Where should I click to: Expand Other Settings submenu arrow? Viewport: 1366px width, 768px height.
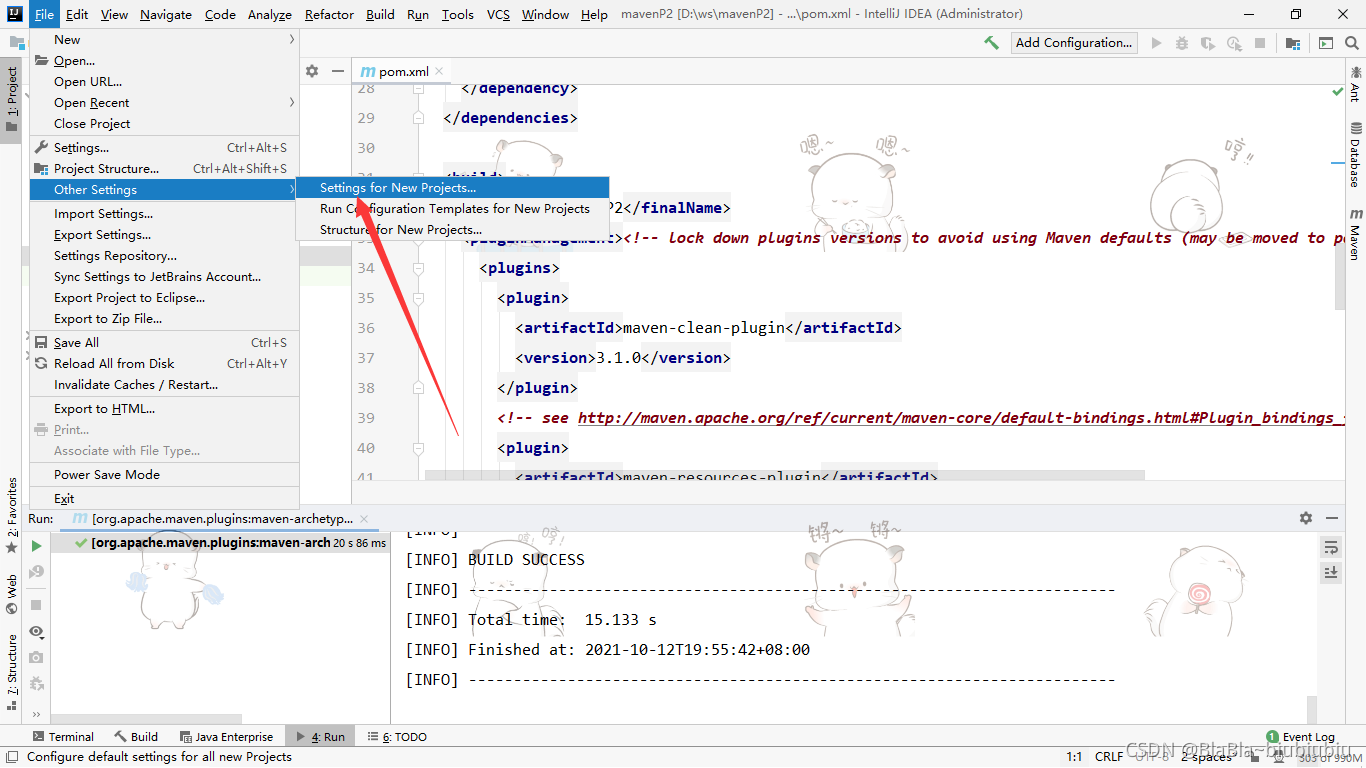point(292,189)
